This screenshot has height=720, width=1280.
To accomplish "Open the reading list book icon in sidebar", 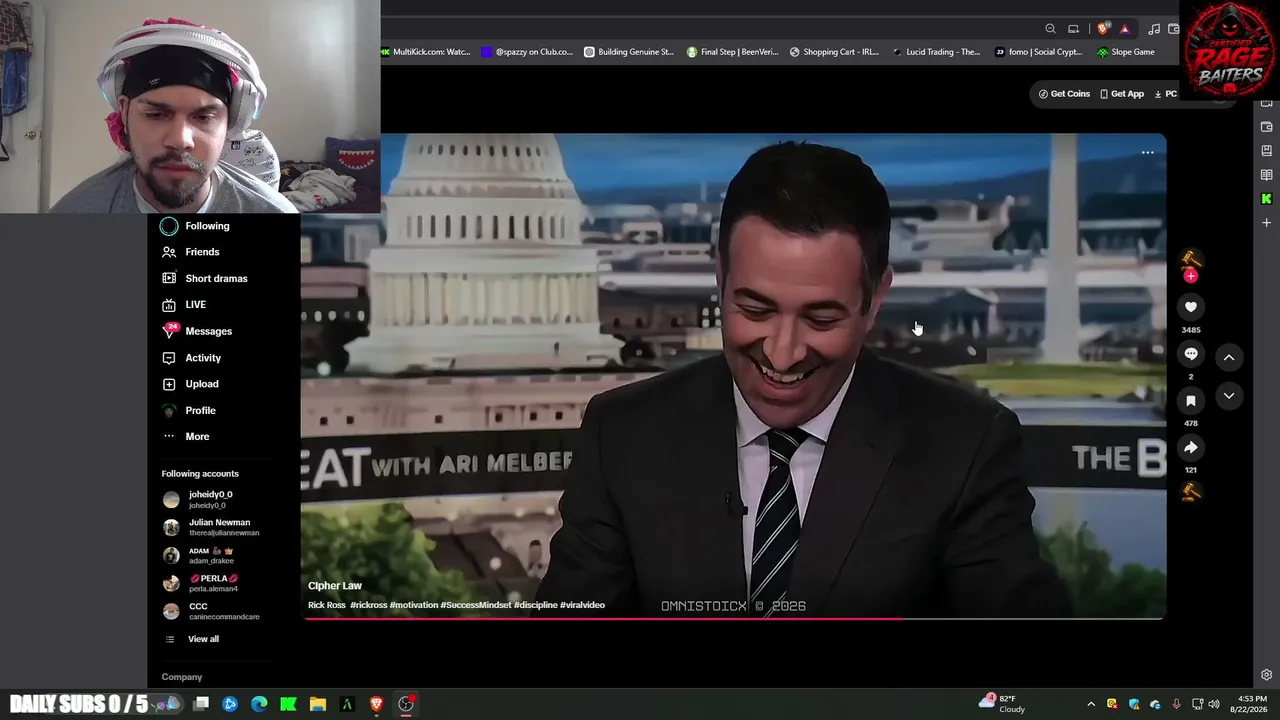I will tap(1267, 175).
